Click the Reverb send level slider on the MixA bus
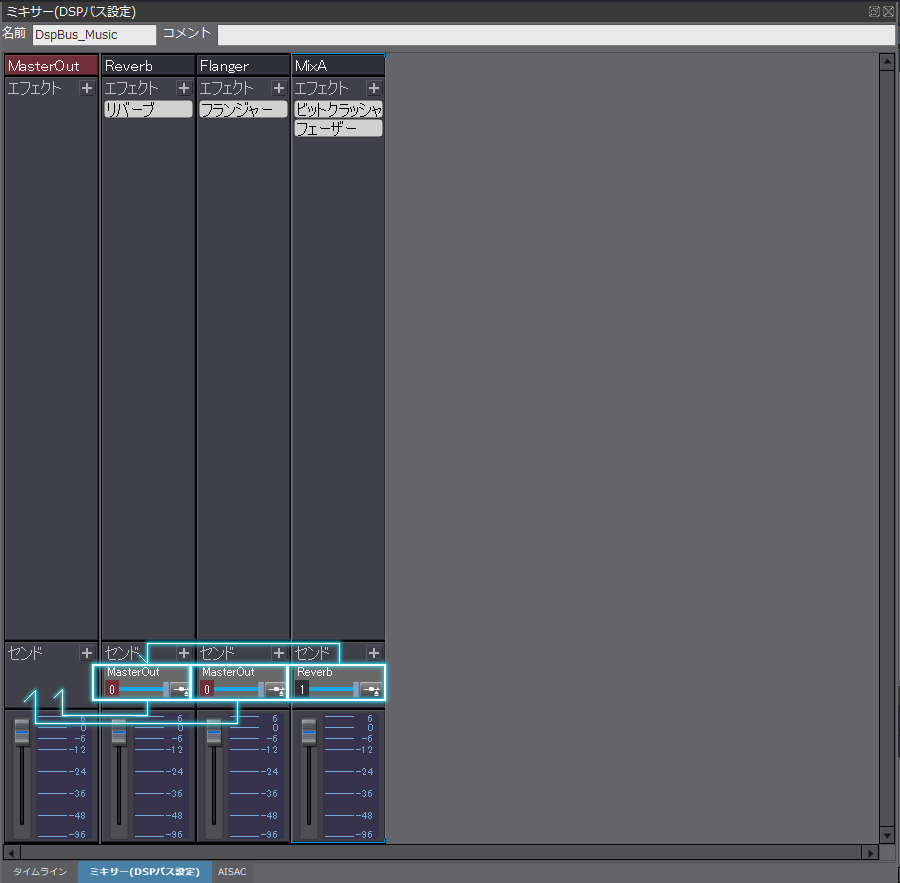The image size is (900, 883). [335, 690]
